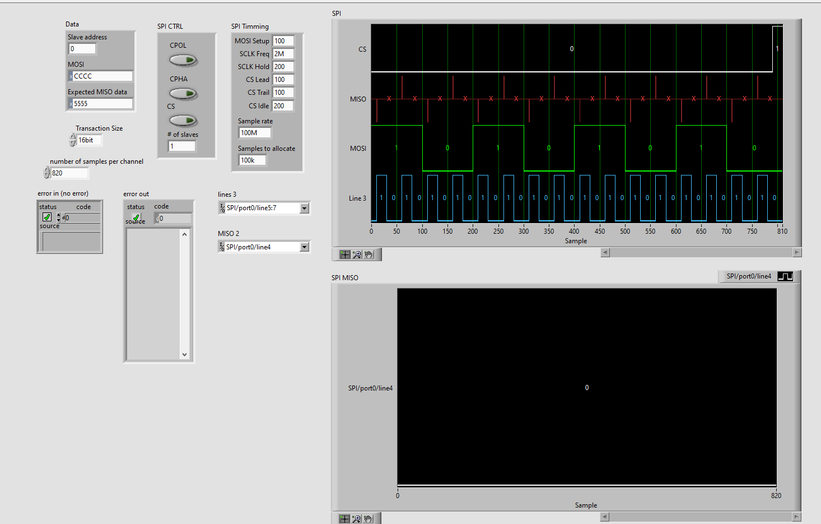Click CS Trail value field
This screenshot has width=821, height=524.
283,93
